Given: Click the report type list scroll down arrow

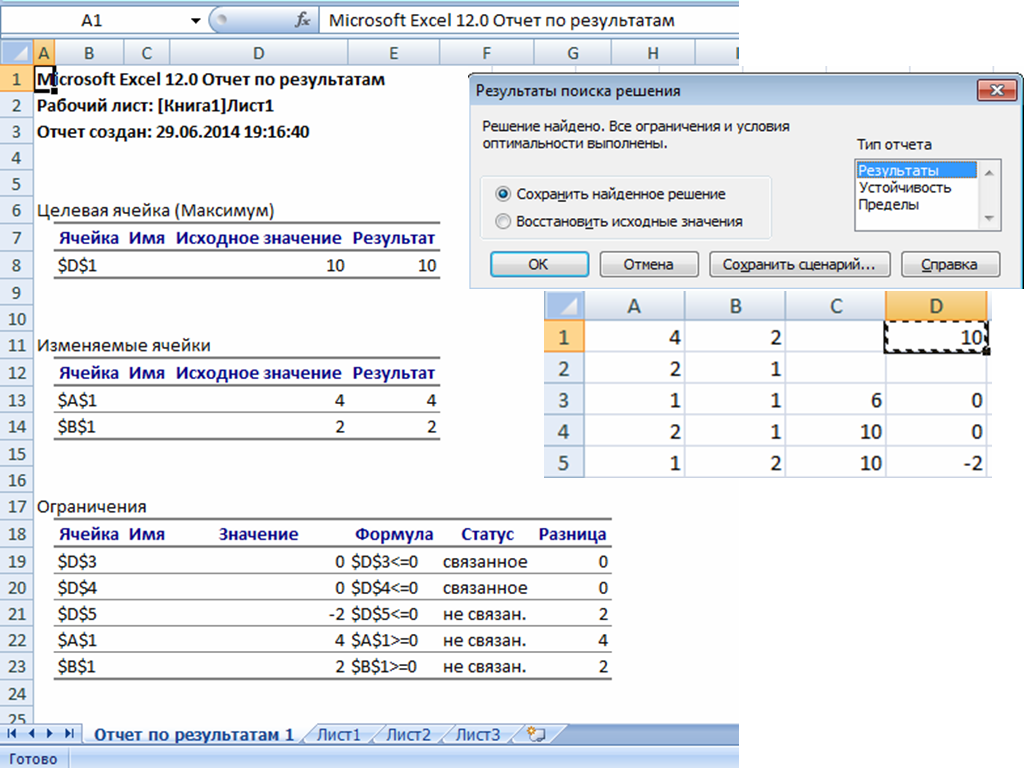Looking at the screenshot, I should tap(989, 218).
